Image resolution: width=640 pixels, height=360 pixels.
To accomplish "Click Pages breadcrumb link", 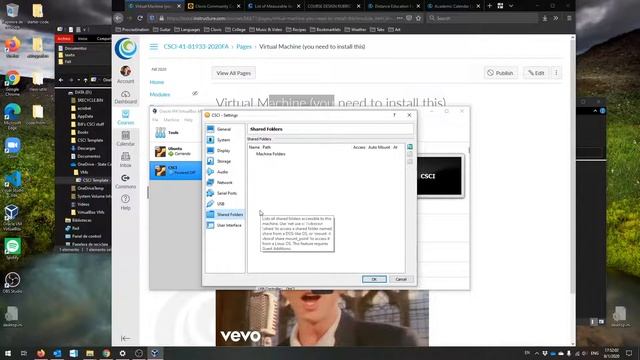I will pos(244,47).
